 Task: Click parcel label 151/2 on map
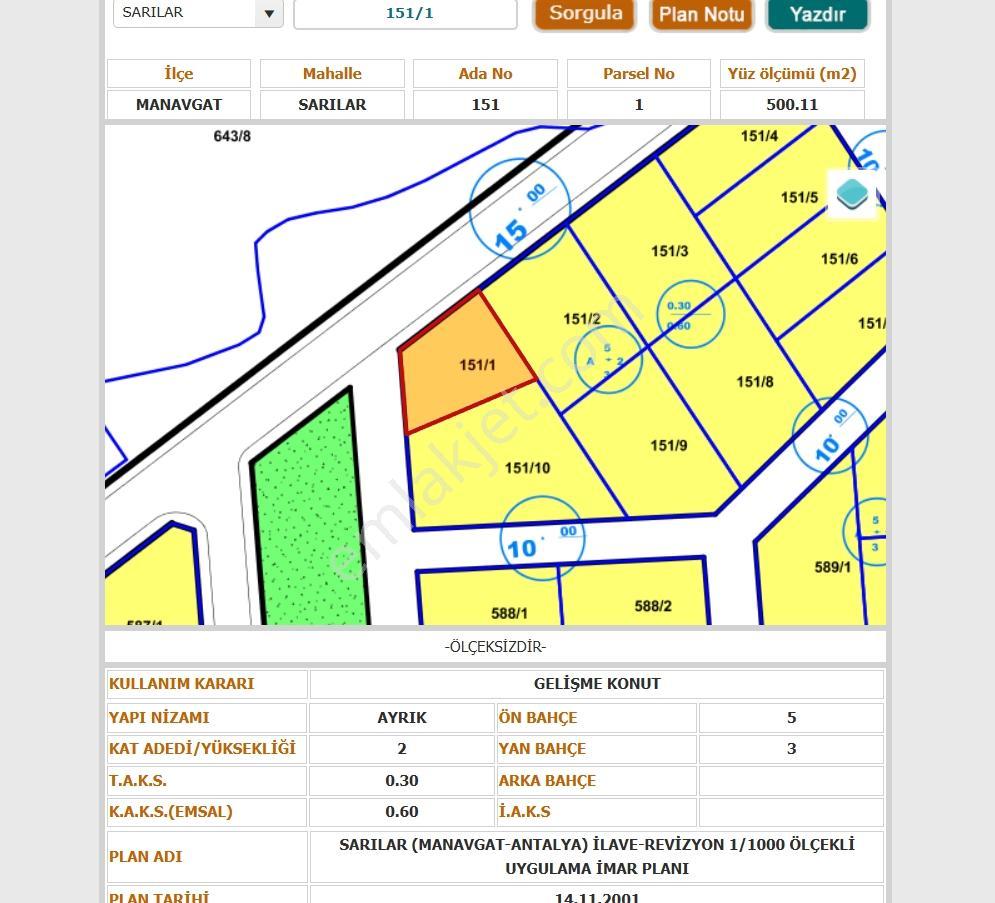point(581,319)
